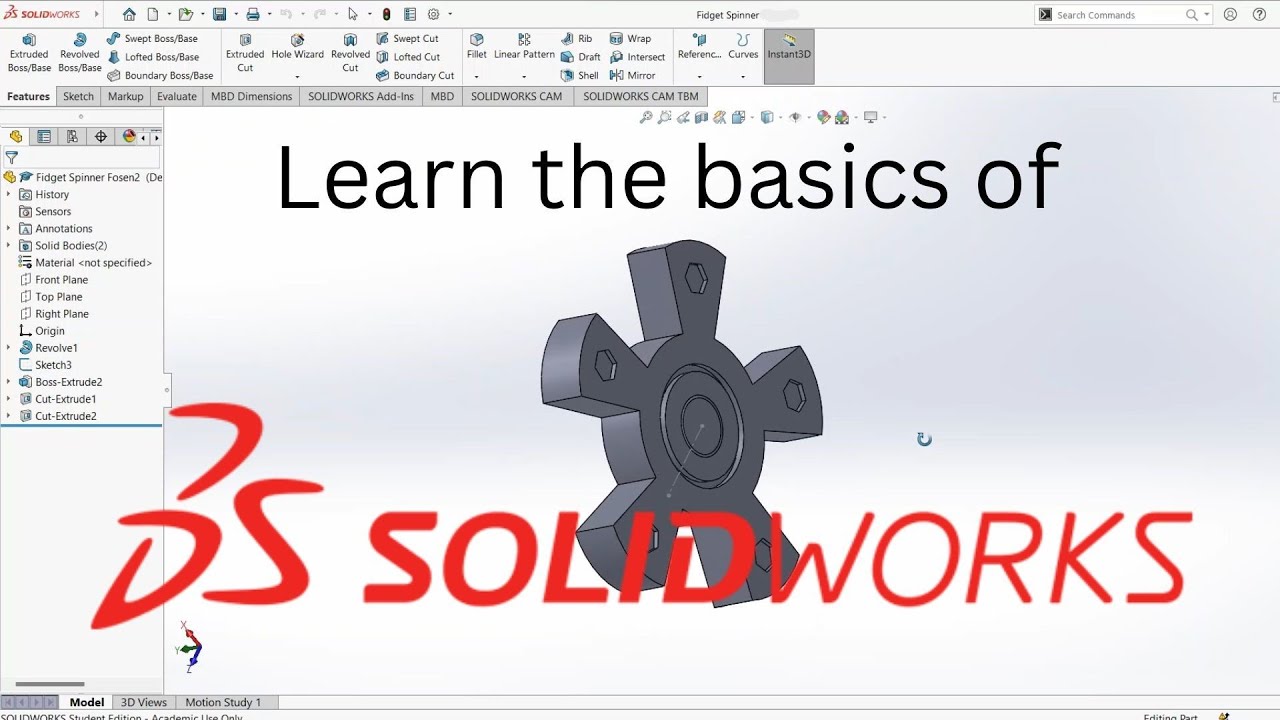Image resolution: width=1280 pixels, height=720 pixels.
Task: Switch to the Sketch tab
Action: tap(78, 96)
